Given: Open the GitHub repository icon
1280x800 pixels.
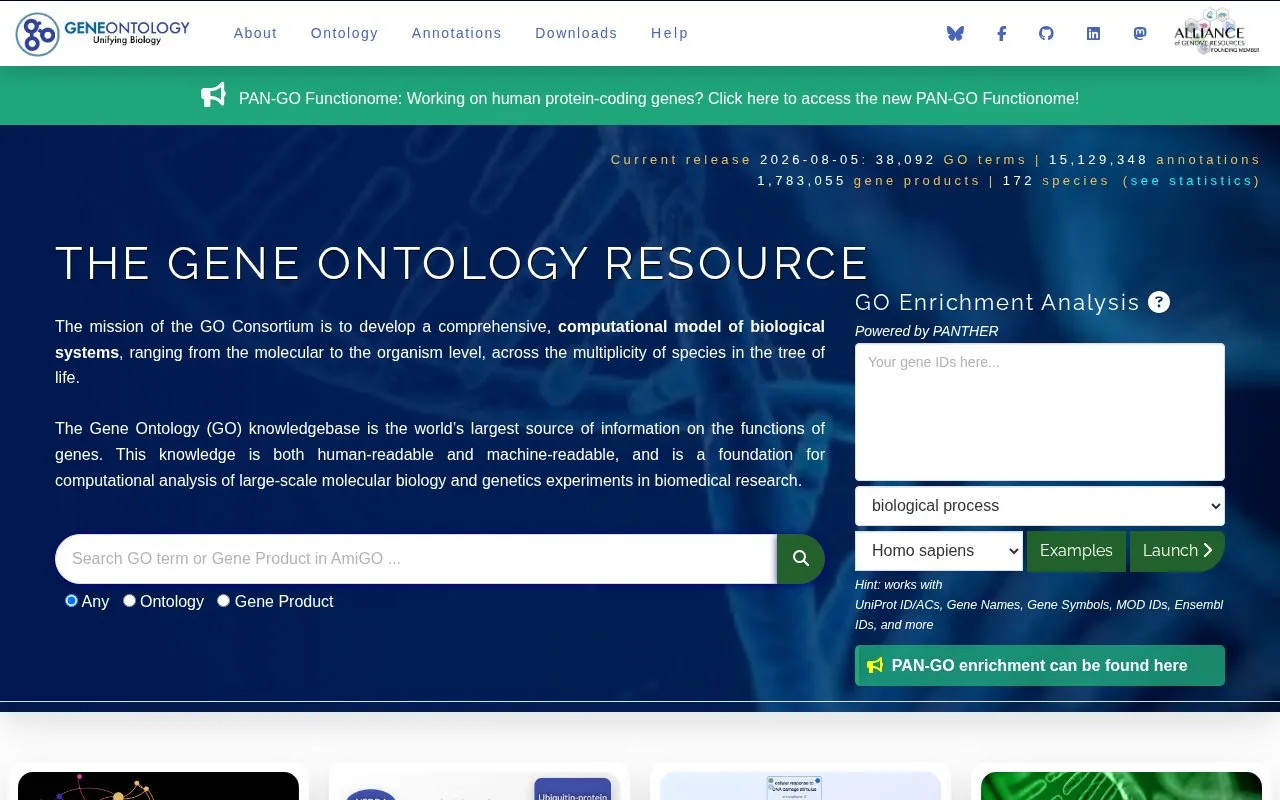Looking at the screenshot, I should [1046, 33].
